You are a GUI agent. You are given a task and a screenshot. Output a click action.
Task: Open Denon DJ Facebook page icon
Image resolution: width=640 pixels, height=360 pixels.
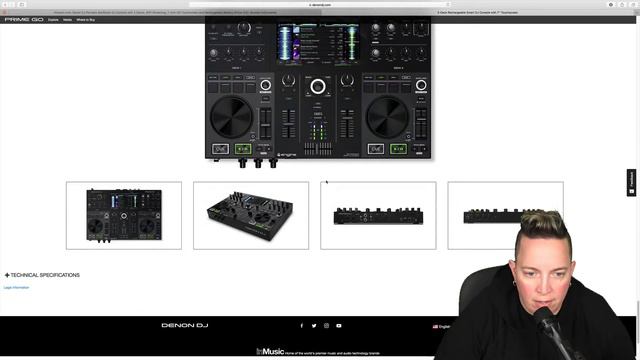pos(302,326)
